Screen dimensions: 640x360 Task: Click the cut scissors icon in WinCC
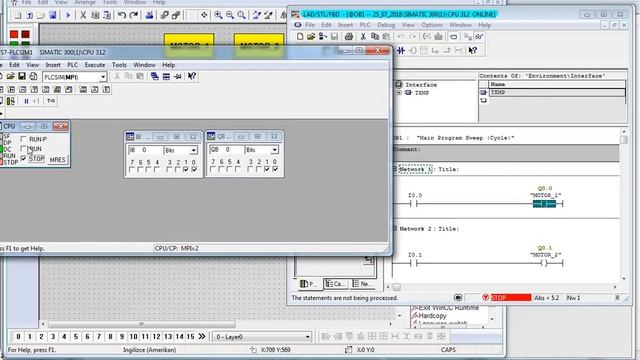pos(83,15)
